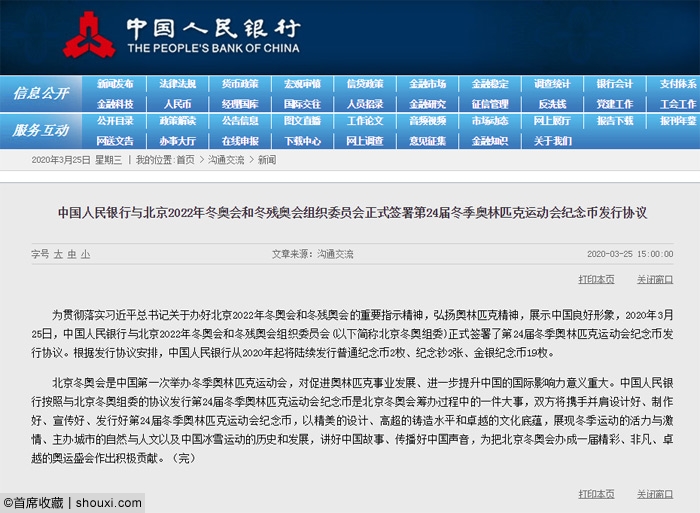Open 关于我们 about page
Viewport: 700px width, 513px height.
tap(552, 141)
